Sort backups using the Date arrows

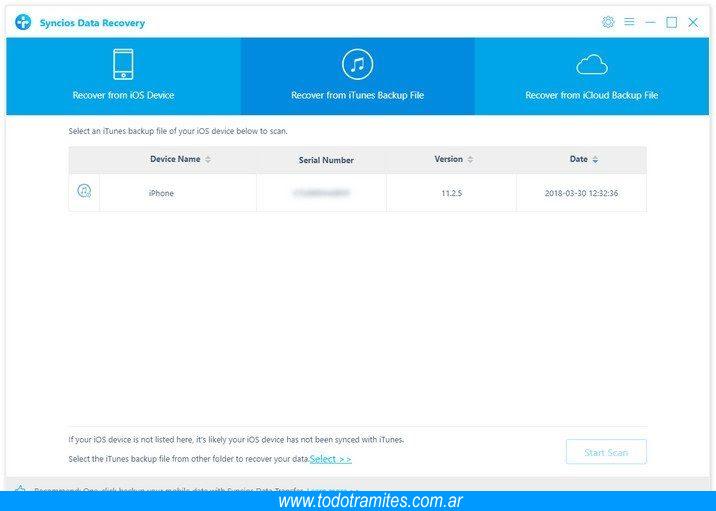pos(595,160)
